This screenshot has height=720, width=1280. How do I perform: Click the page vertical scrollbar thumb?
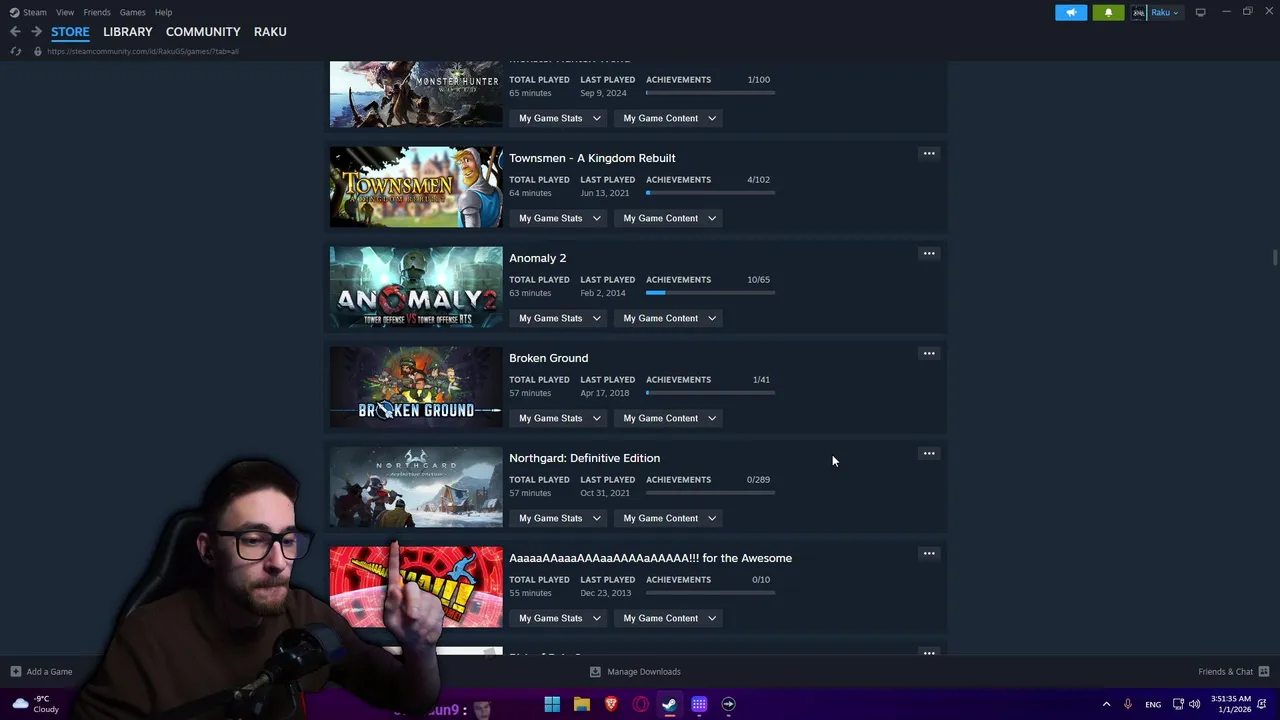1275,258
